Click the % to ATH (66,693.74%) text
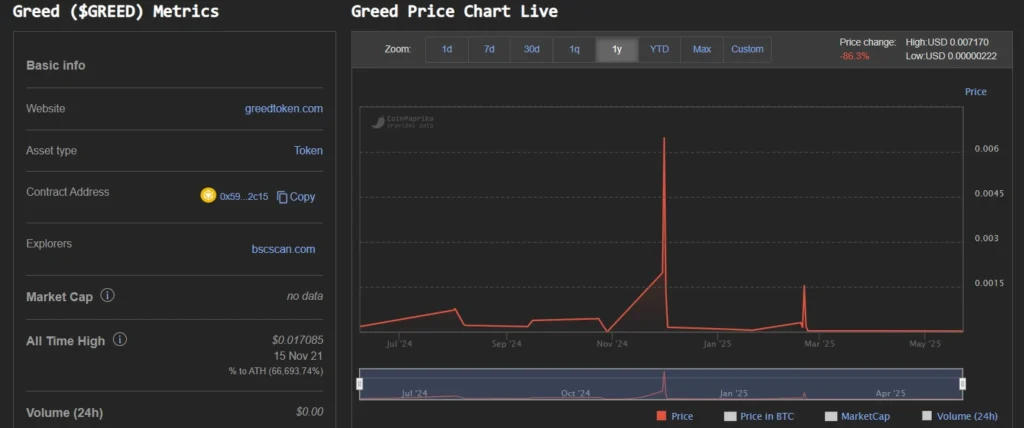The image size is (1024, 428). tap(276, 371)
